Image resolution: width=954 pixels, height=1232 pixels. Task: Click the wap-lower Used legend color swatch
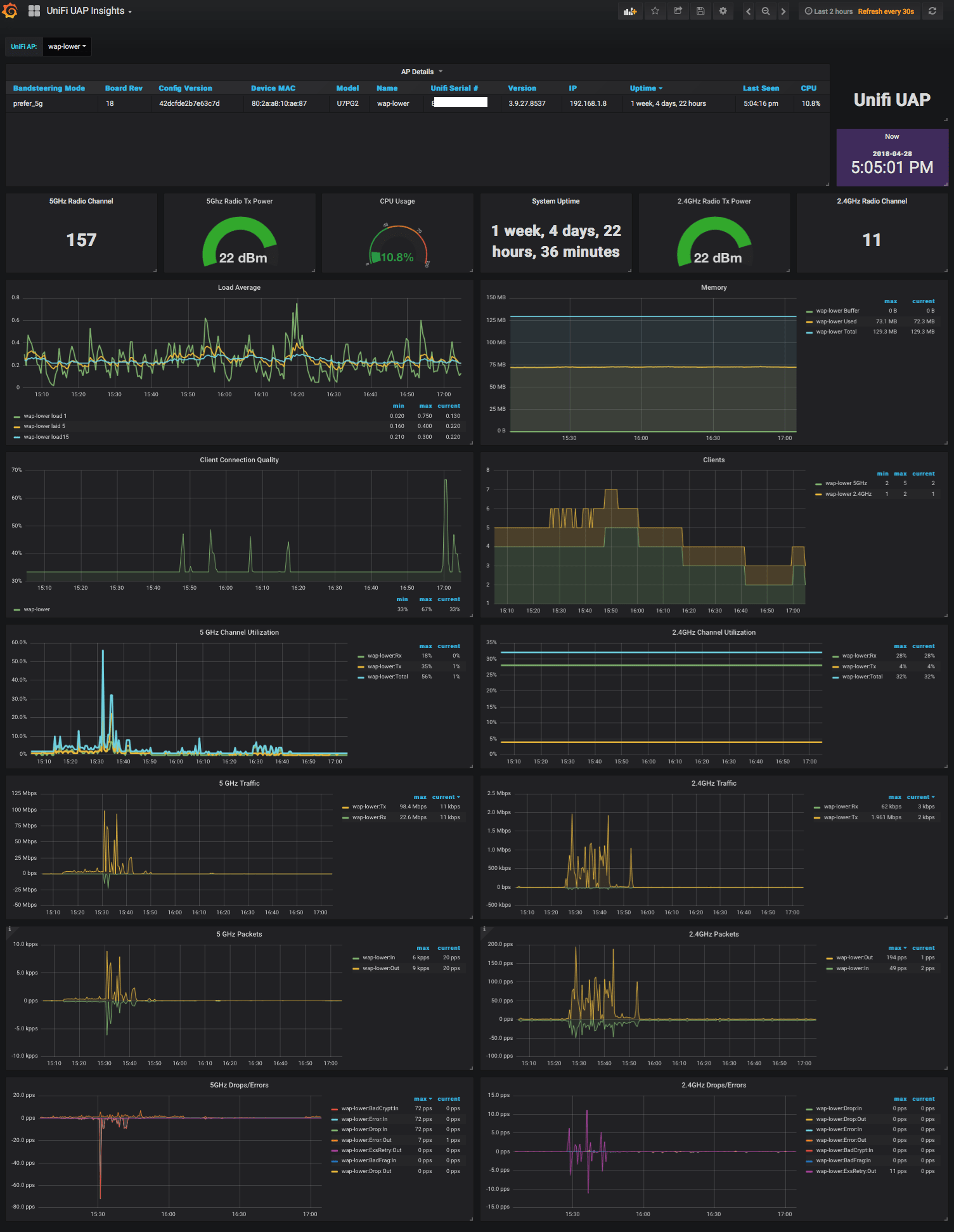click(x=809, y=321)
